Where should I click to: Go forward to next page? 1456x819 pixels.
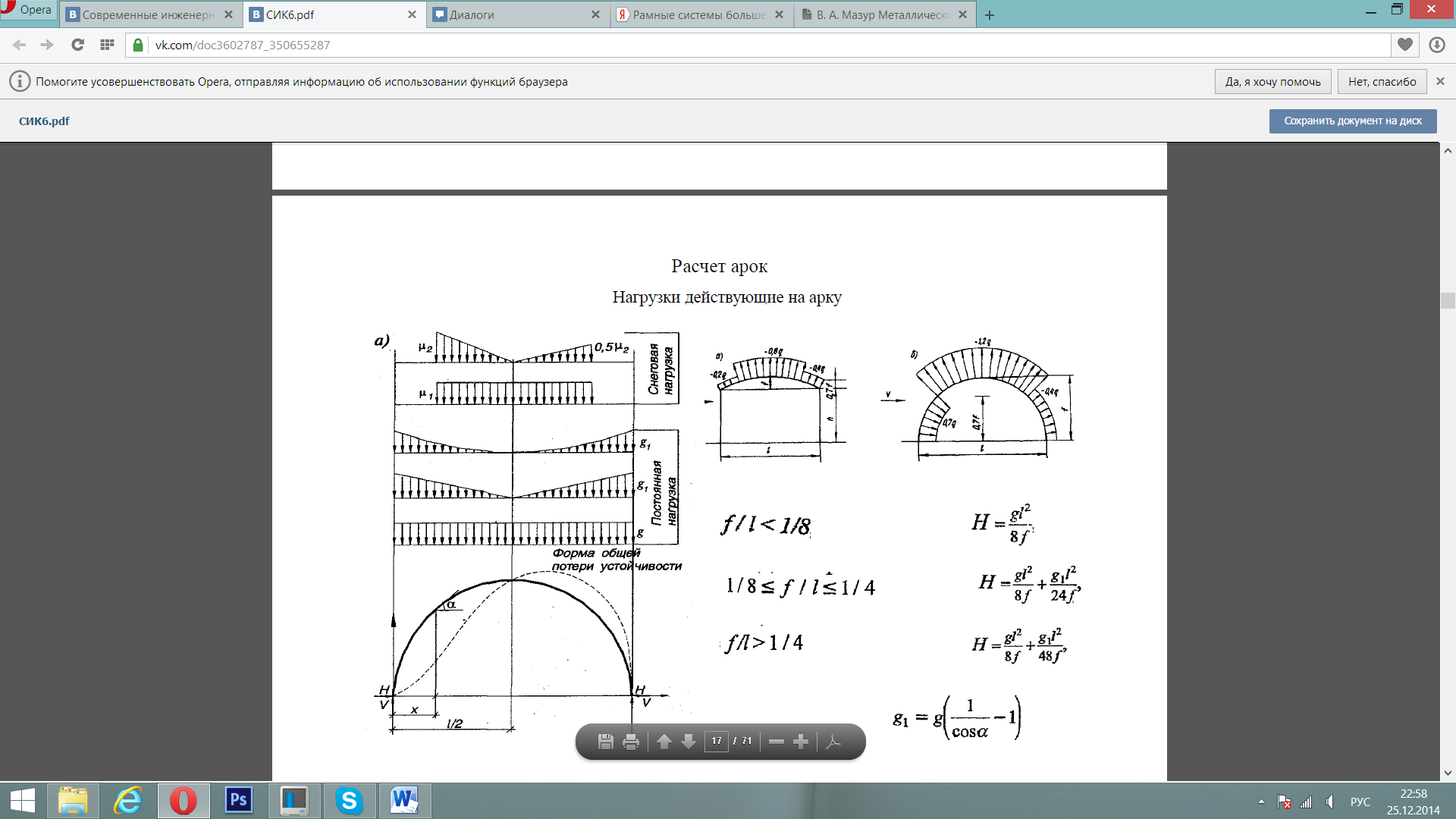(x=47, y=45)
